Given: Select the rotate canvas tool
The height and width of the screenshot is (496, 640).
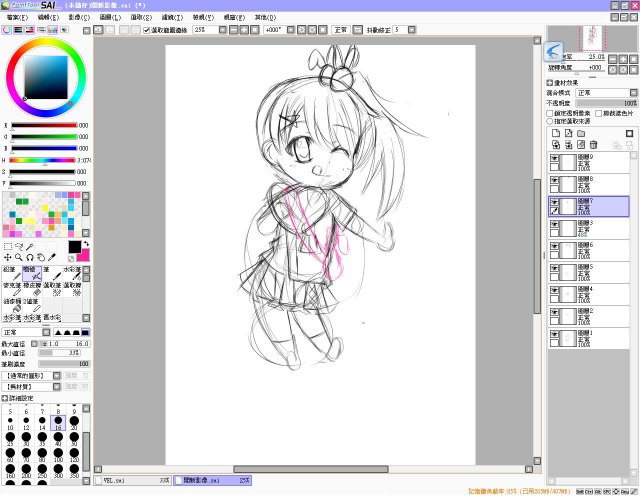Looking at the screenshot, I should tap(30, 257).
